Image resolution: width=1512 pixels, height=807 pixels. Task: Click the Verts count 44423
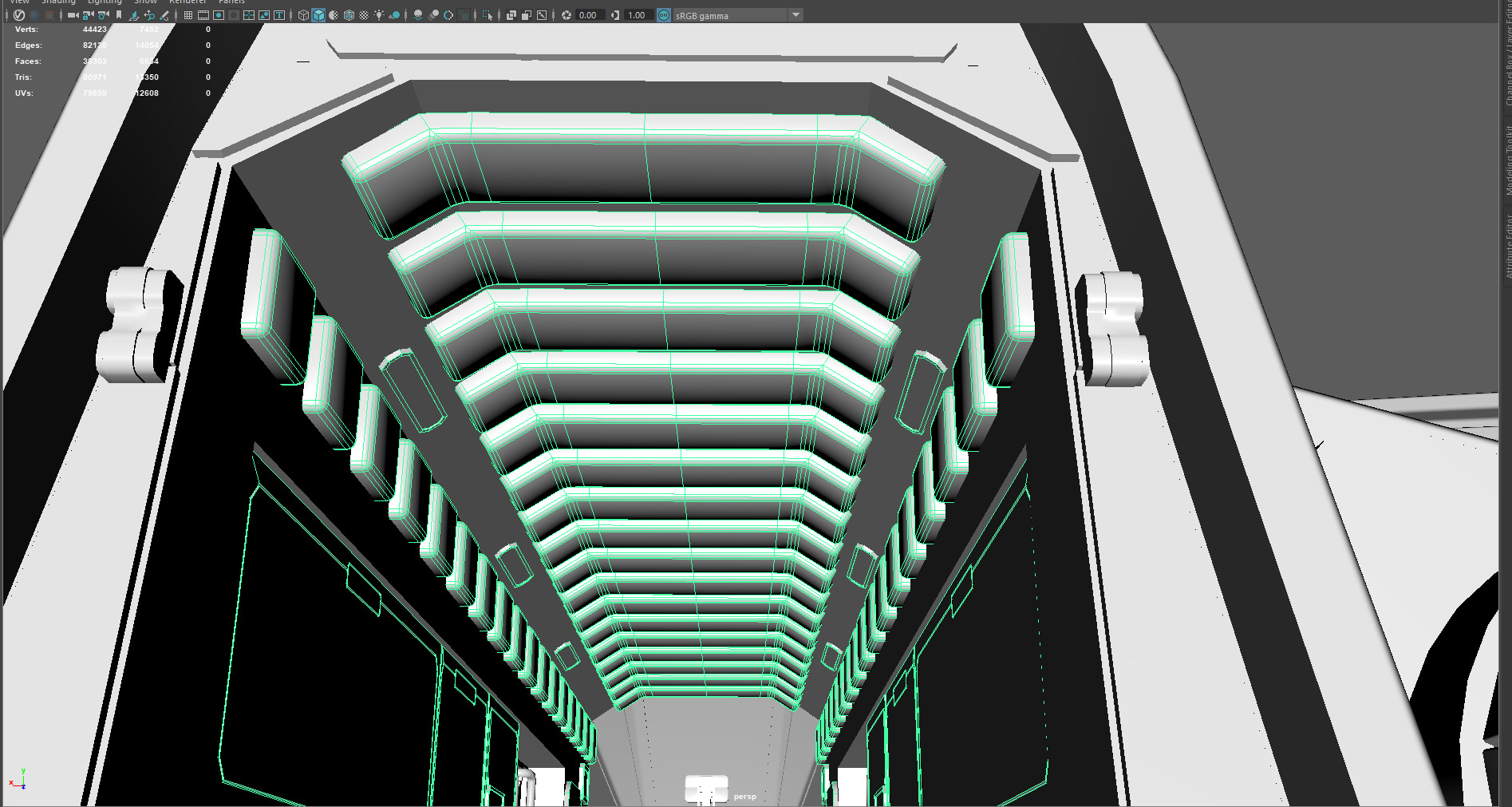[95, 30]
